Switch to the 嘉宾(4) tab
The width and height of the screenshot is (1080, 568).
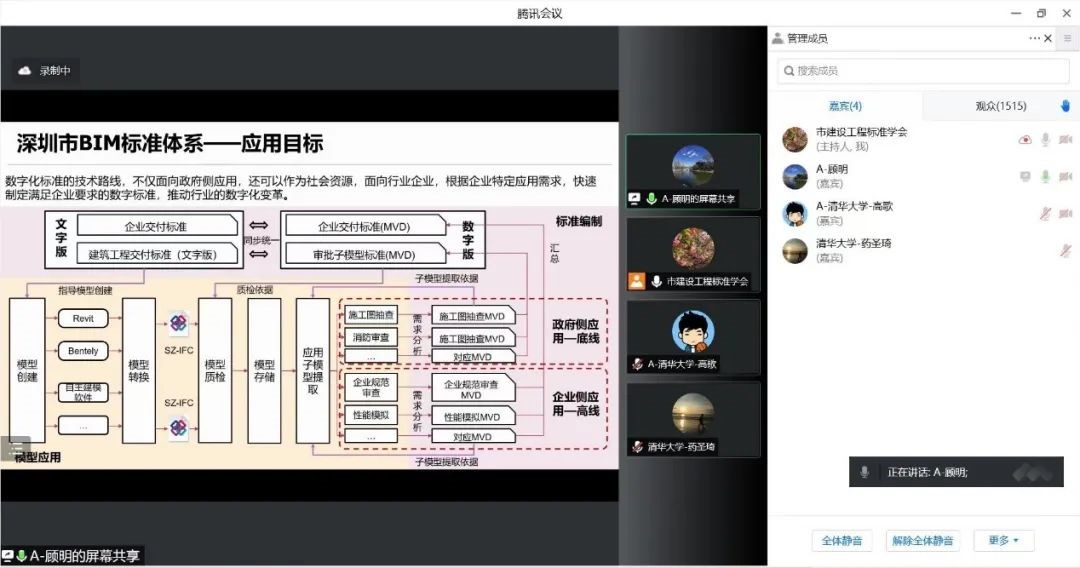click(845, 106)
